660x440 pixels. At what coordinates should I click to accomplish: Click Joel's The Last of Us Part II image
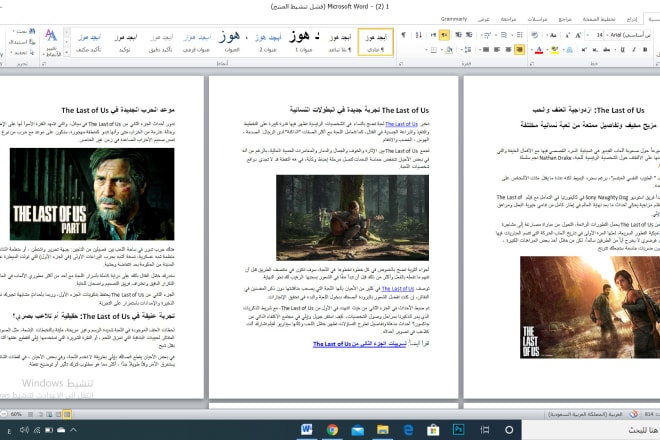92,194
